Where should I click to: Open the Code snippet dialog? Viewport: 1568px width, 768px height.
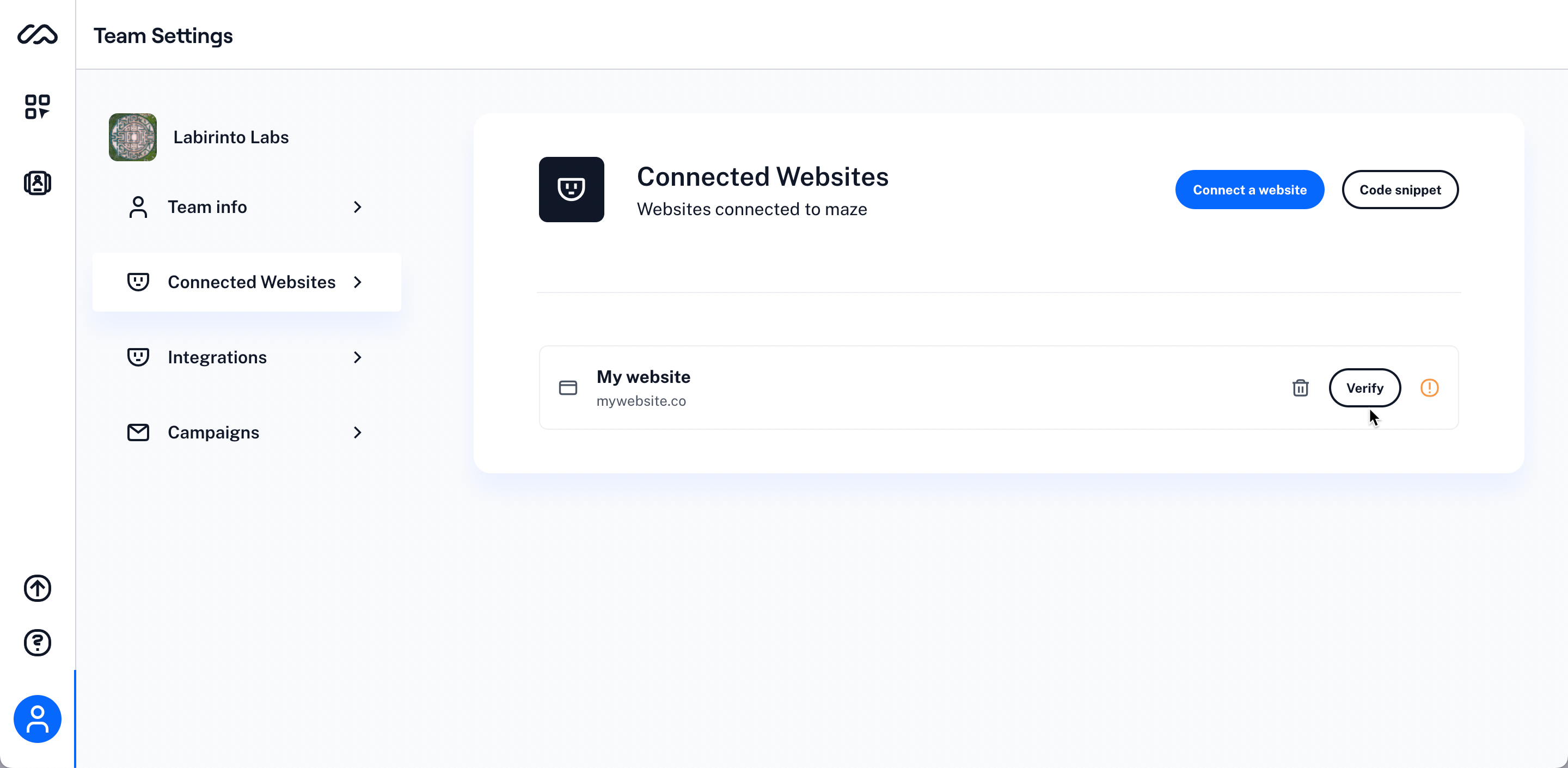click(x=1400, y=190)
